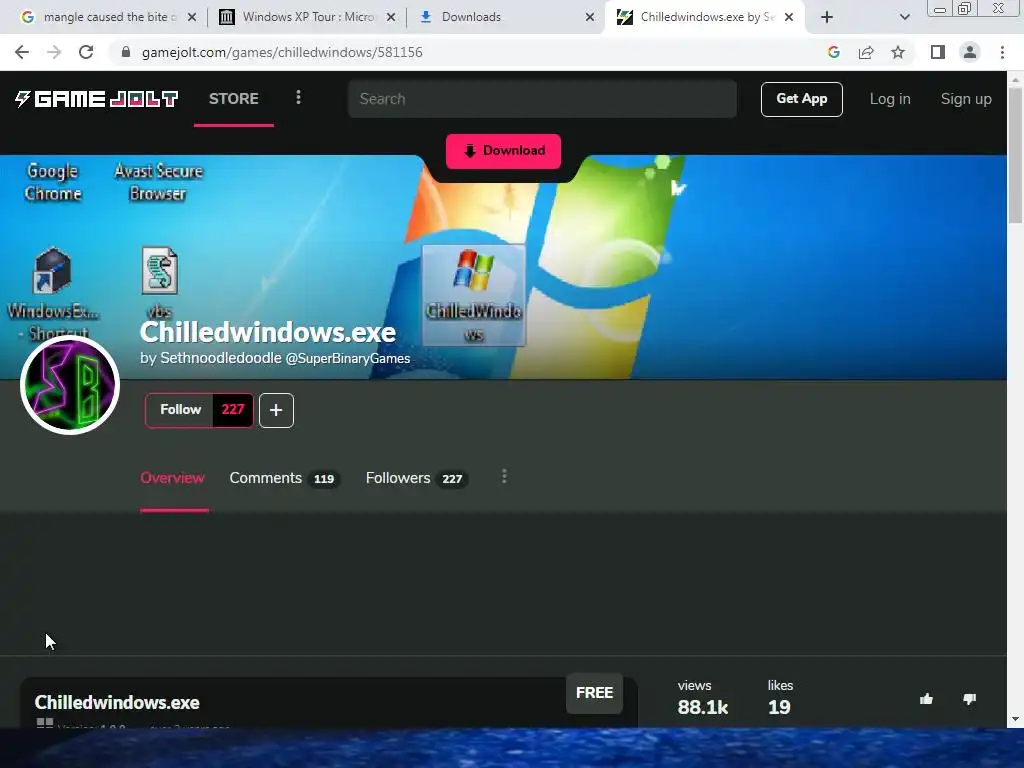Click the browser forward arrow

tap(54, 52)
